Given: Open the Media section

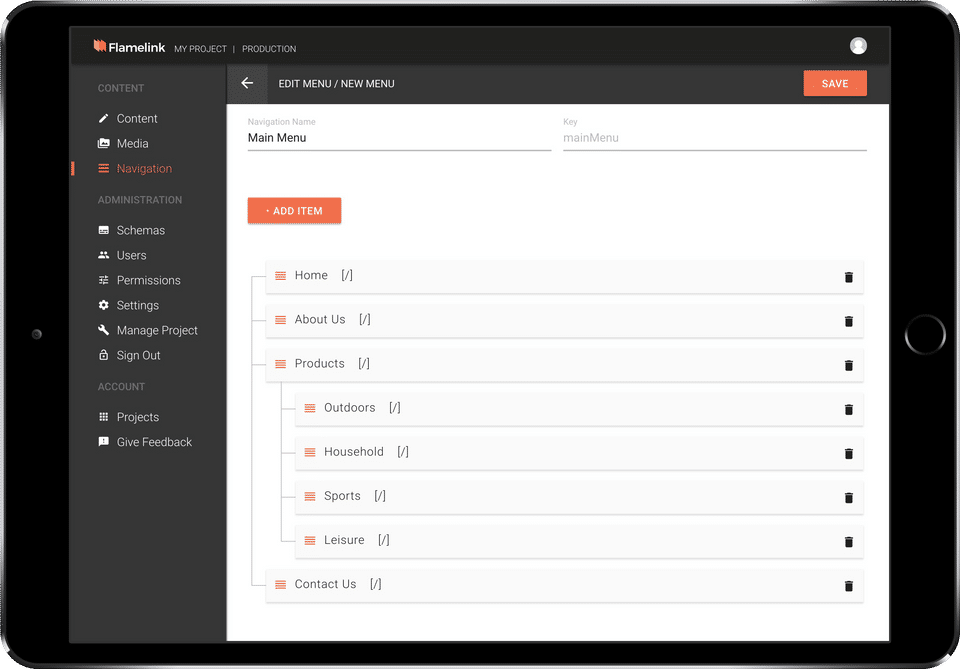Looking at the screenshot, I should 132,143.
